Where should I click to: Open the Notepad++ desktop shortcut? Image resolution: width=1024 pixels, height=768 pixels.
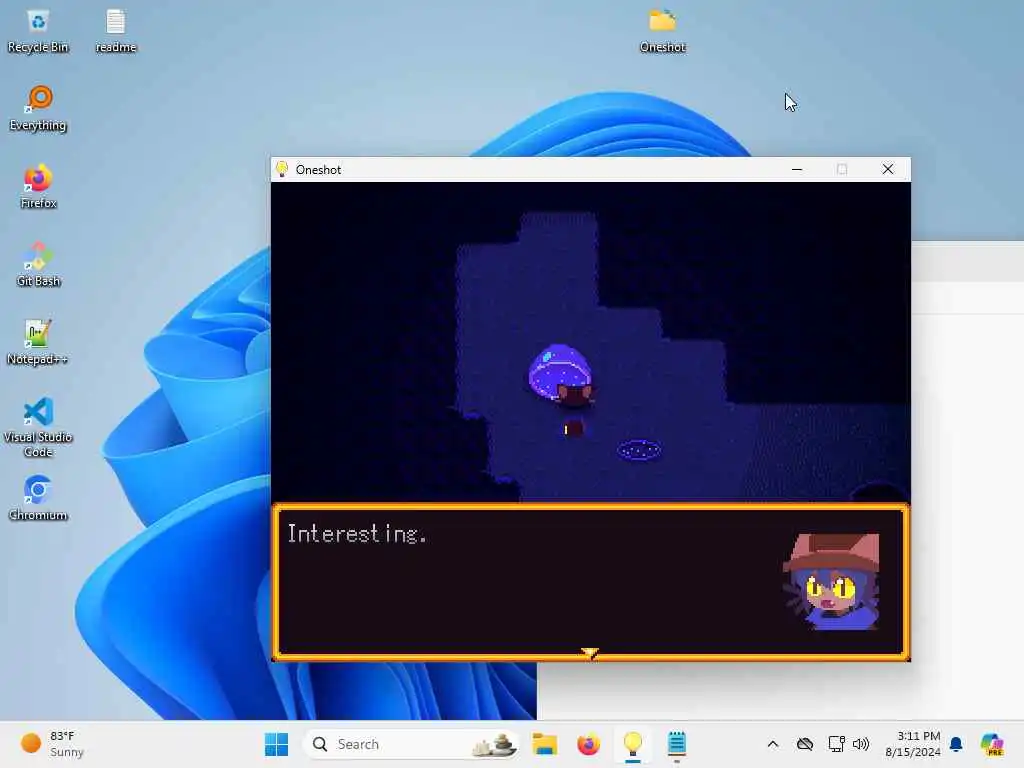[37, 342]
